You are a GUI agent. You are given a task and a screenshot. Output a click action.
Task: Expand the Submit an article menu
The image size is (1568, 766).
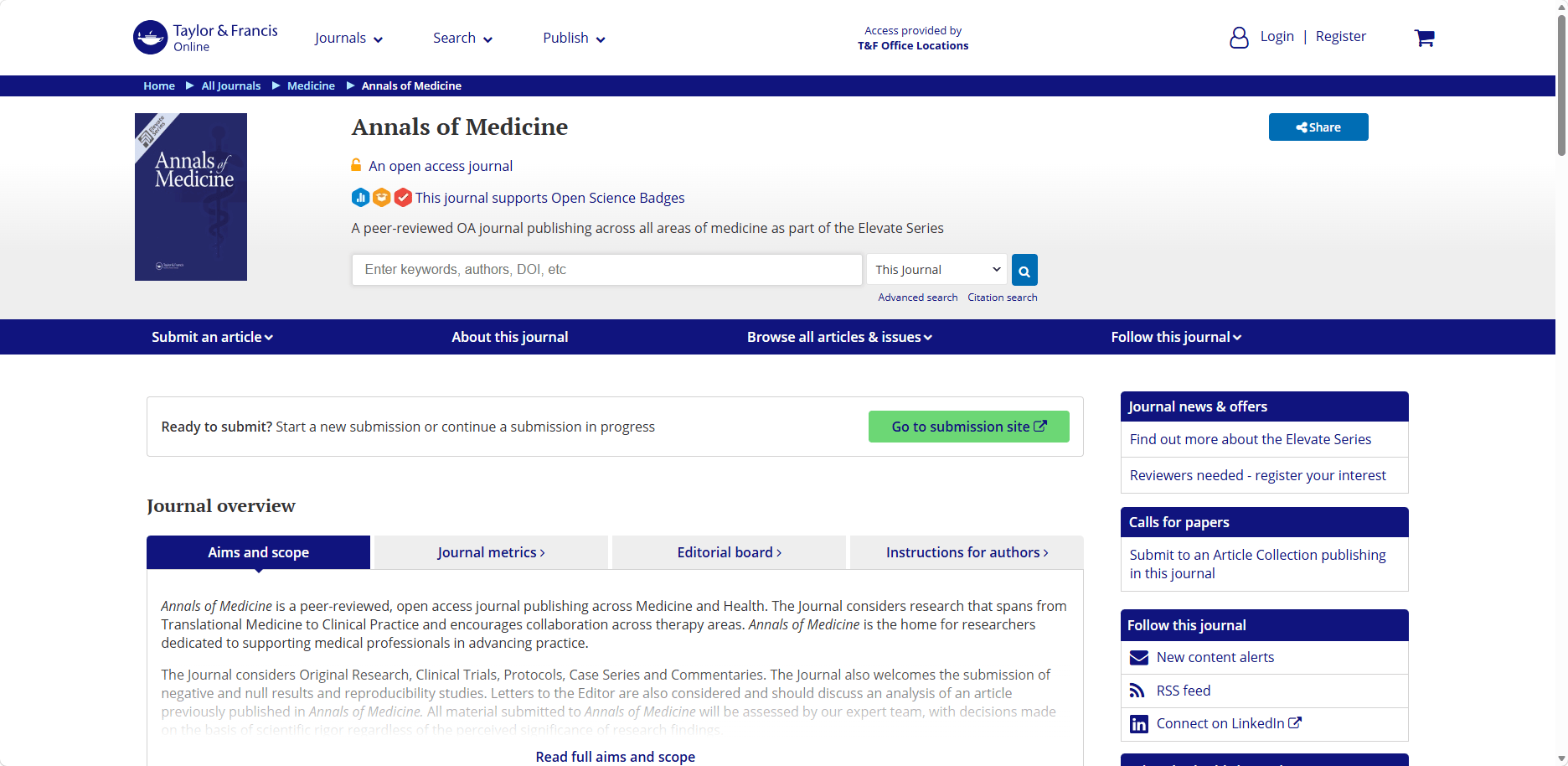[212, 337]
